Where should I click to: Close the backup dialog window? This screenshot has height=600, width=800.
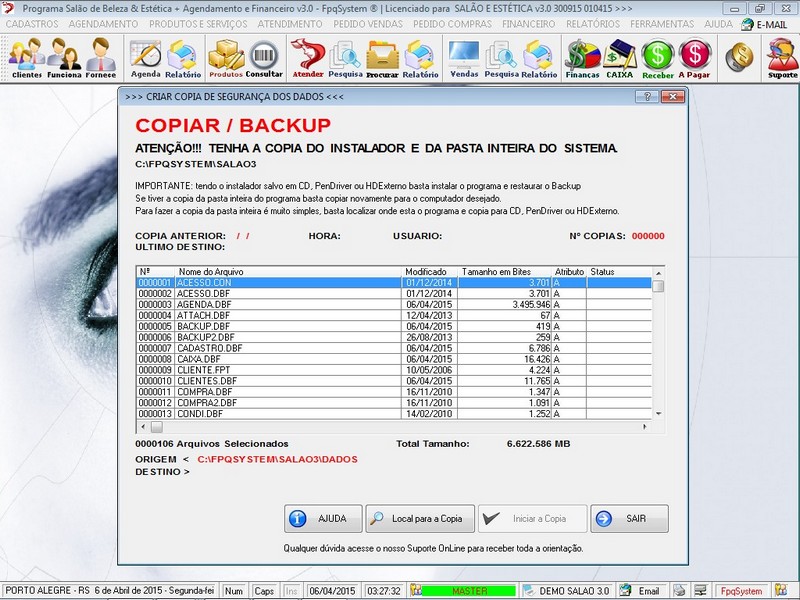click(x=672, y=96)
